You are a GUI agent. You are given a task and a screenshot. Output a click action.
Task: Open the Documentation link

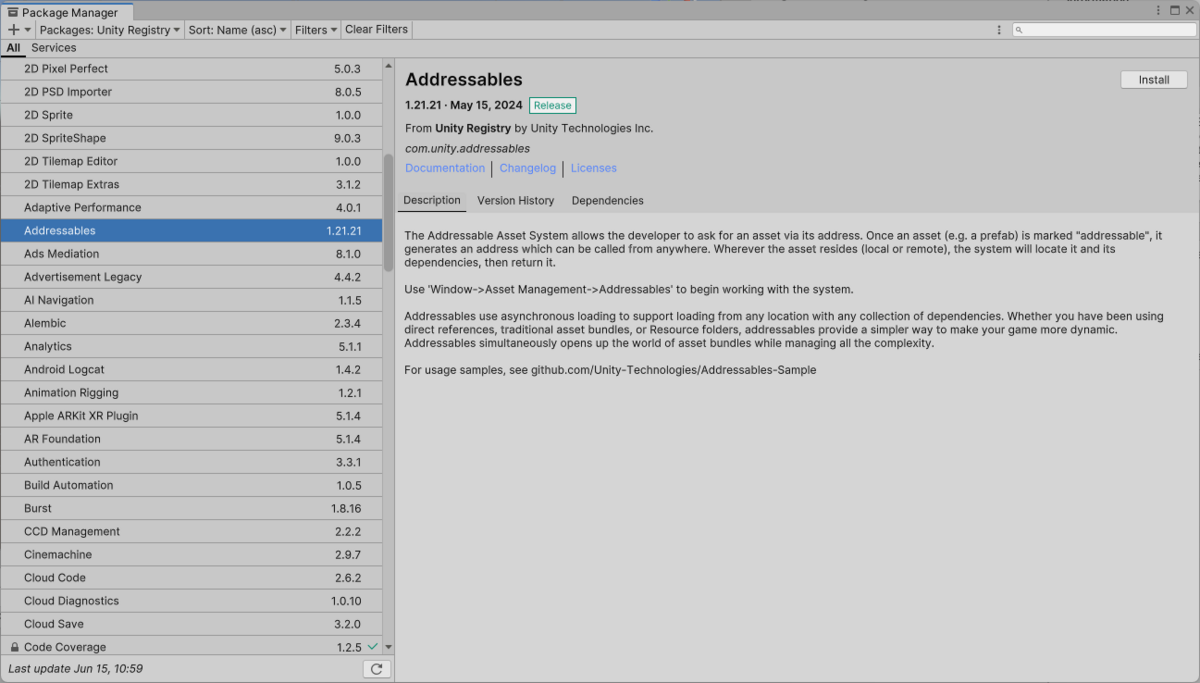[445, 168]
